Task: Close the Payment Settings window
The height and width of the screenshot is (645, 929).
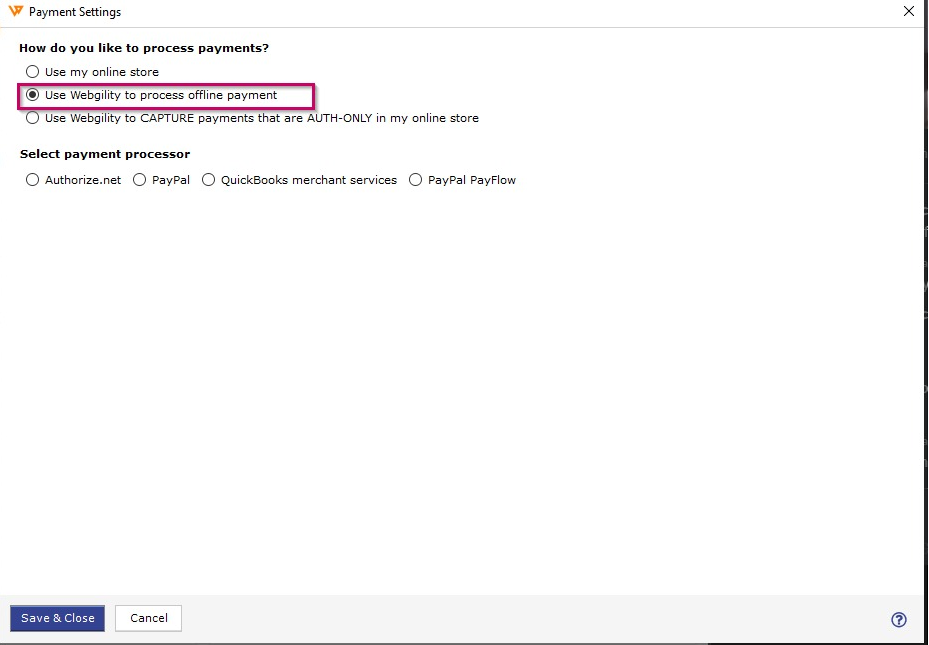Action: [x=908, y=11]
